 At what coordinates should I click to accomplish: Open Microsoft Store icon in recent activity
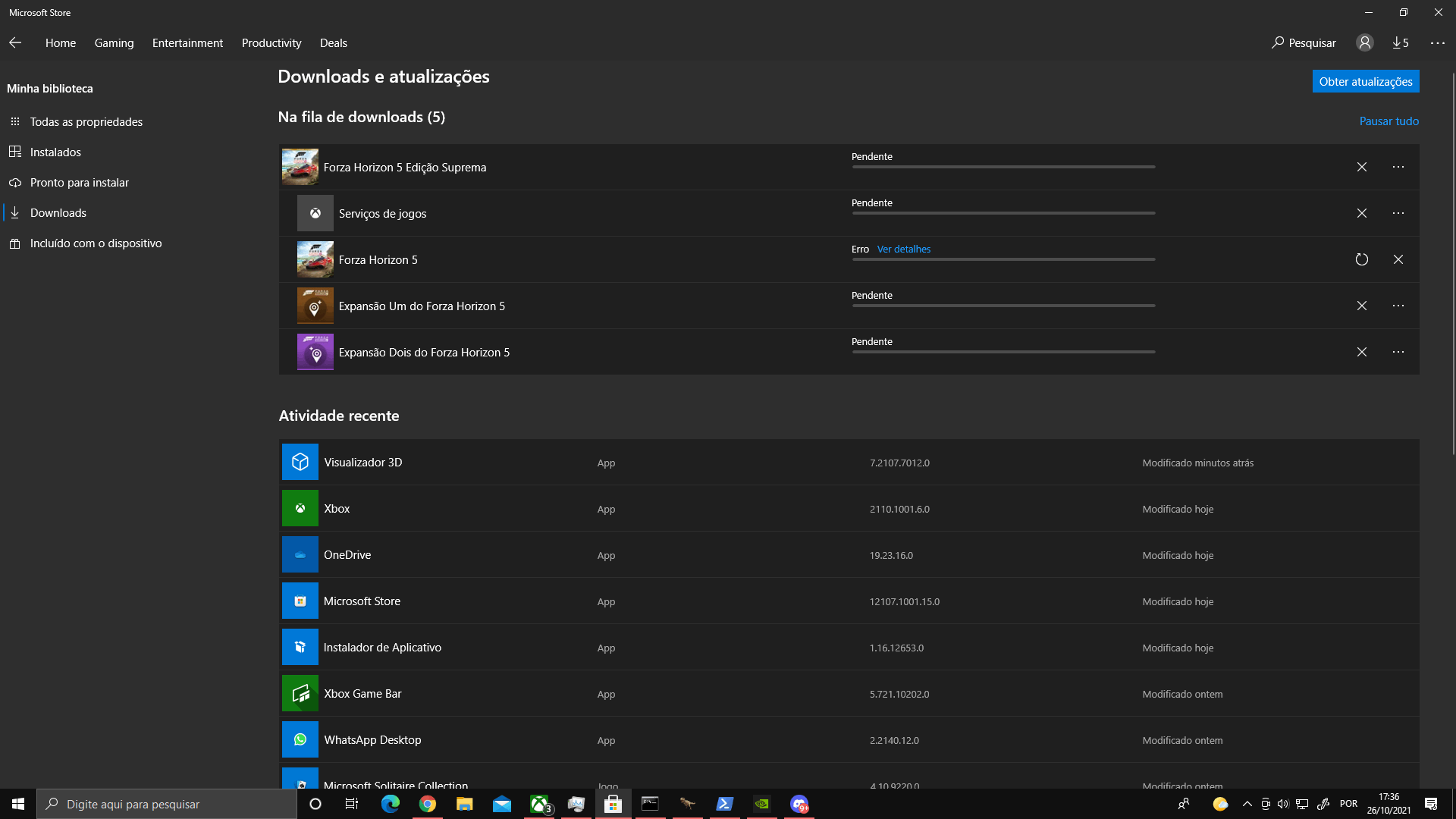300,601
